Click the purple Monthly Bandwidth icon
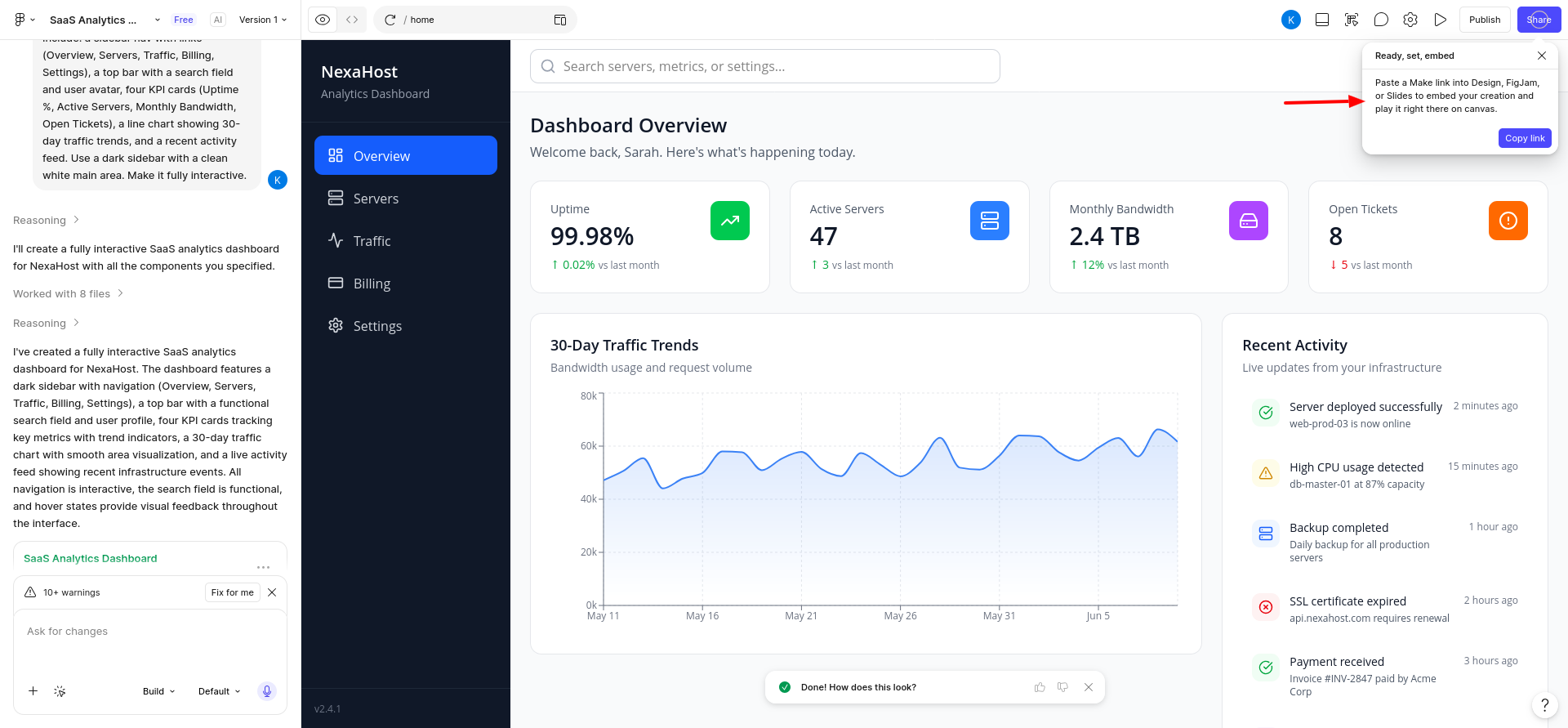The width and height of the screenshot is (1568, 728). pos(1249,221)
